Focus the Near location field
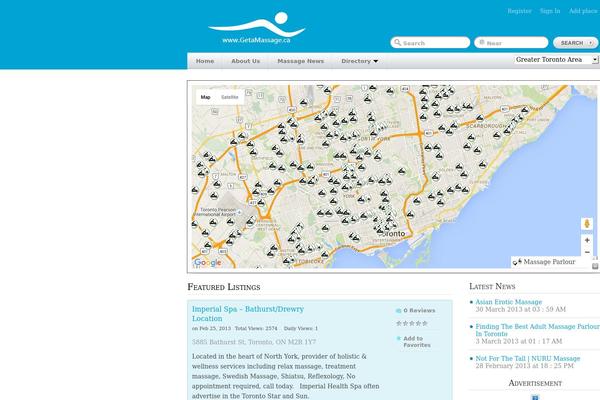600x400 pixels. pos(511,42)
